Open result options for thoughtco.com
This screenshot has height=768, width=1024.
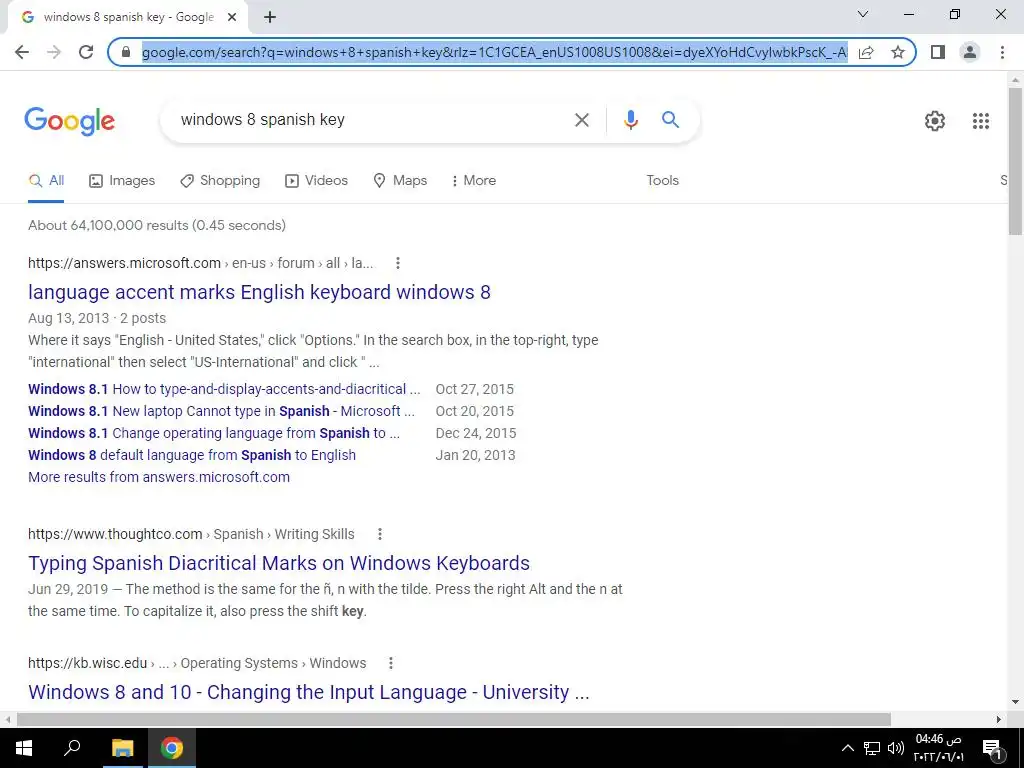[x=379, y=534]
